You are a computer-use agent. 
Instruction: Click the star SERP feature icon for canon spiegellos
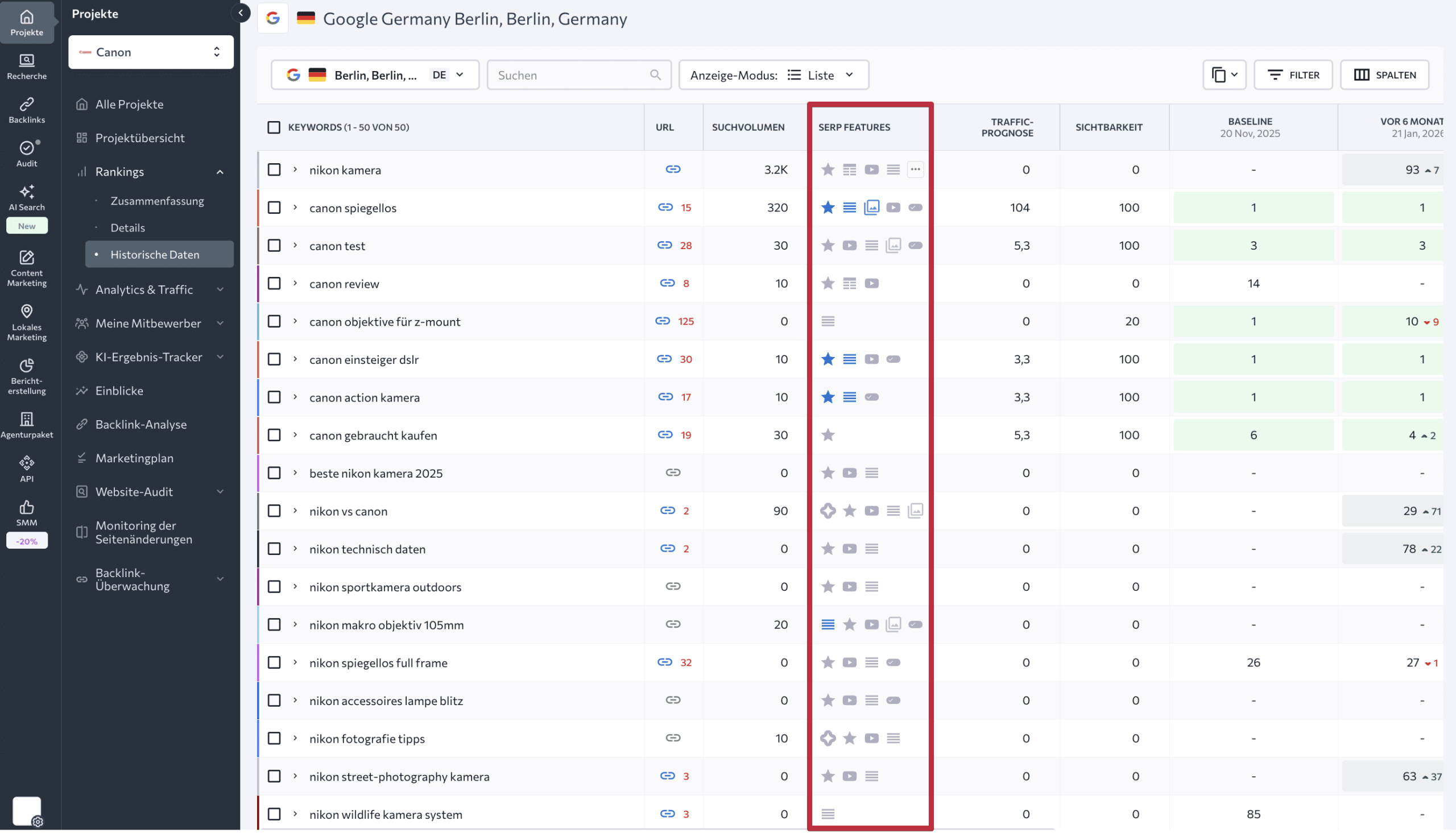click(x=828, y=207)
